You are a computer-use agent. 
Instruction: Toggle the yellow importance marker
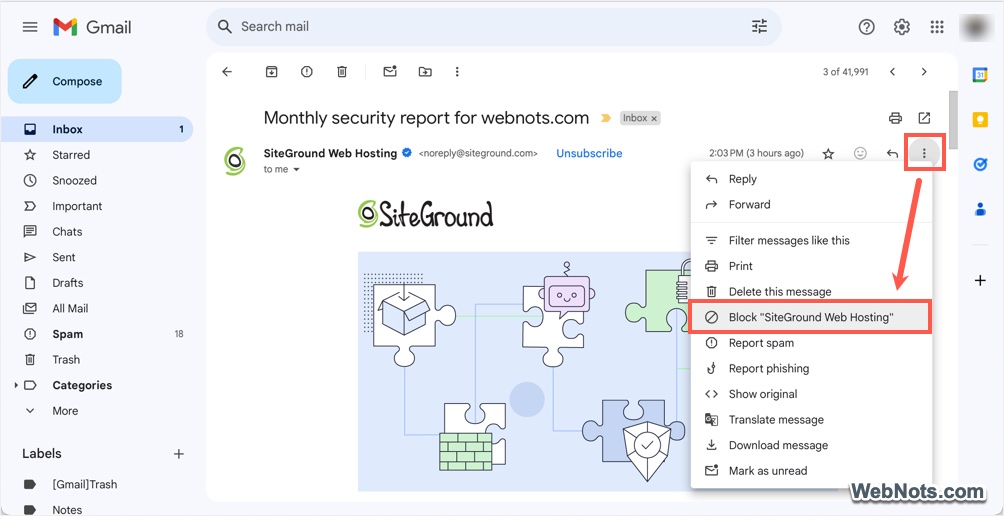coord(605,118)
